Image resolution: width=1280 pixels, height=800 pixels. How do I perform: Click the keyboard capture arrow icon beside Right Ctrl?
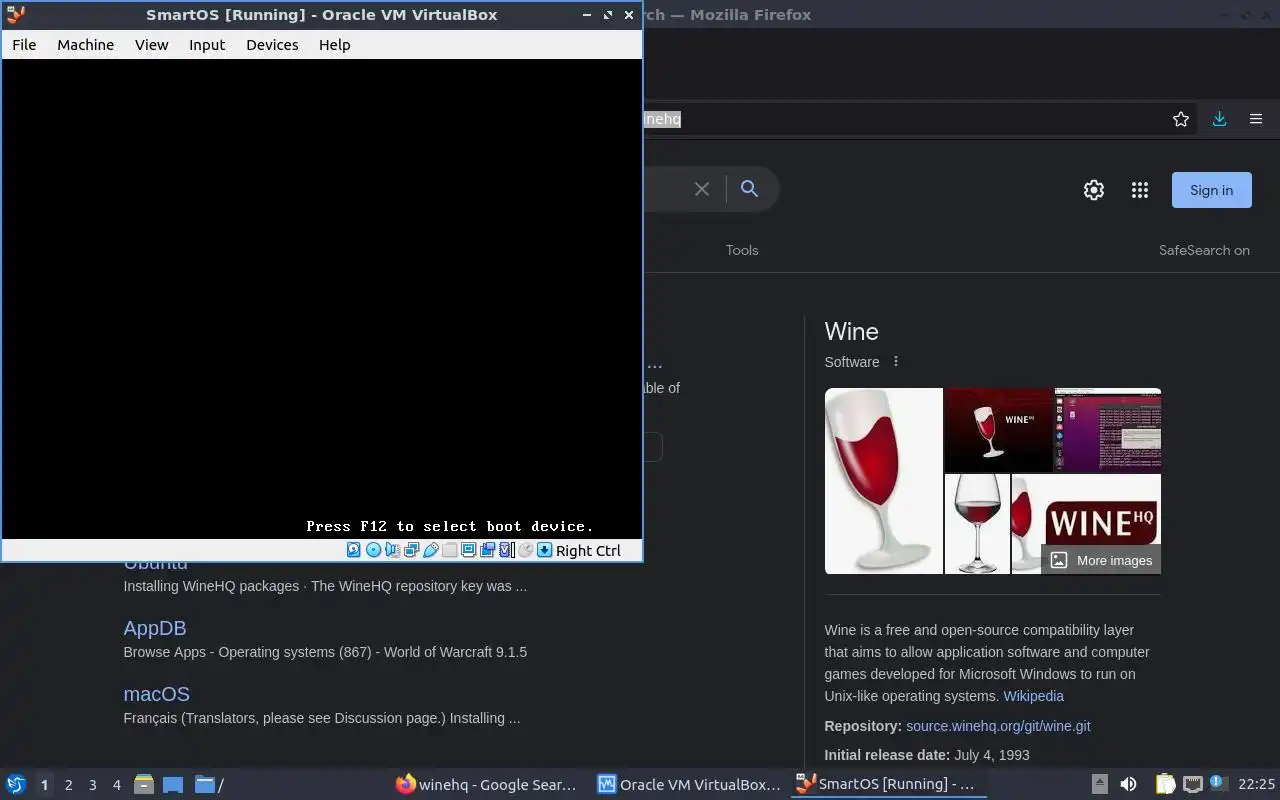pyautogui.click(x=544, y=550)
